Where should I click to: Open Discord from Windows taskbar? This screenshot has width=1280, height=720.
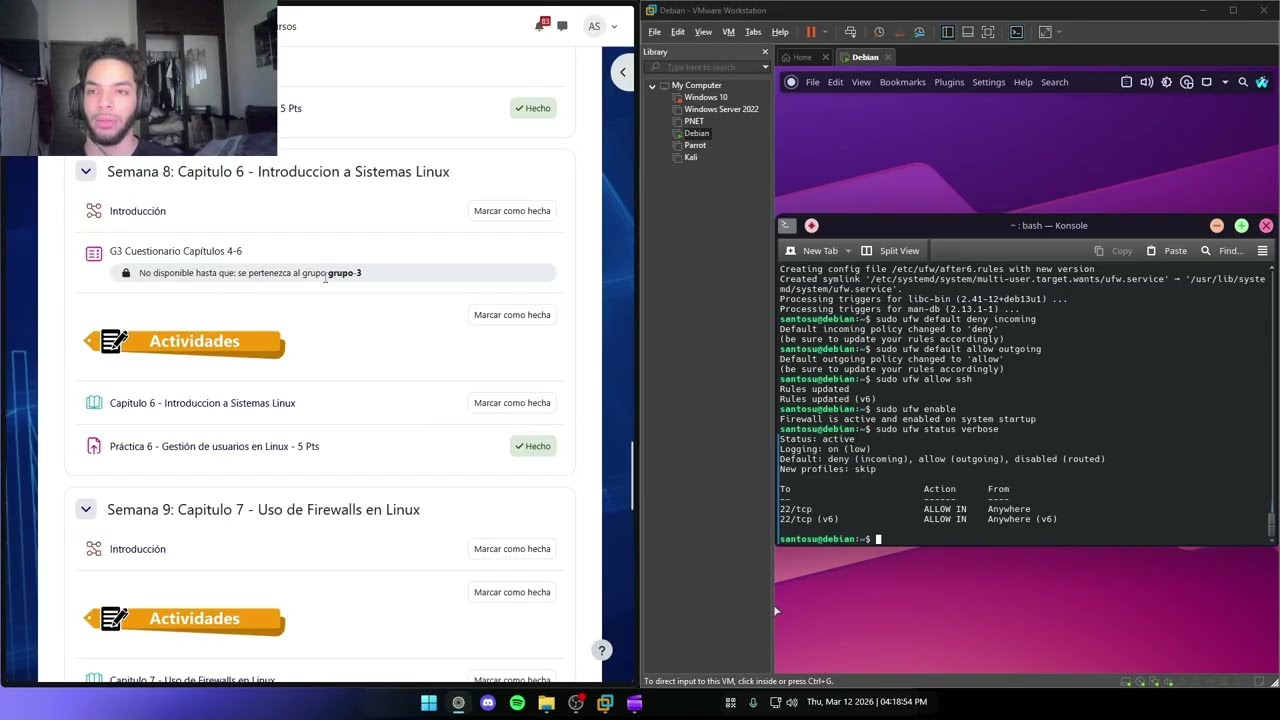click(x=488, y=703)
